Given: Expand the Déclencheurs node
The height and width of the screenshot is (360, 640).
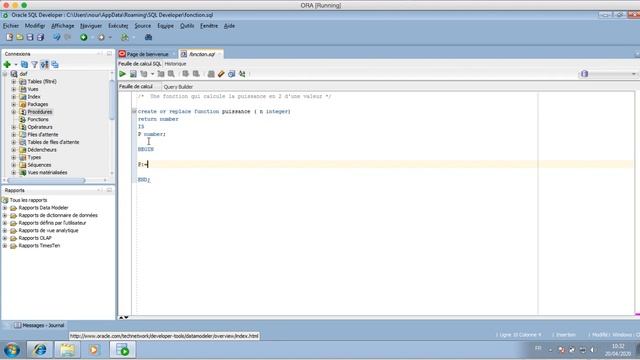Looking at the screenshot, I should 14,150.
